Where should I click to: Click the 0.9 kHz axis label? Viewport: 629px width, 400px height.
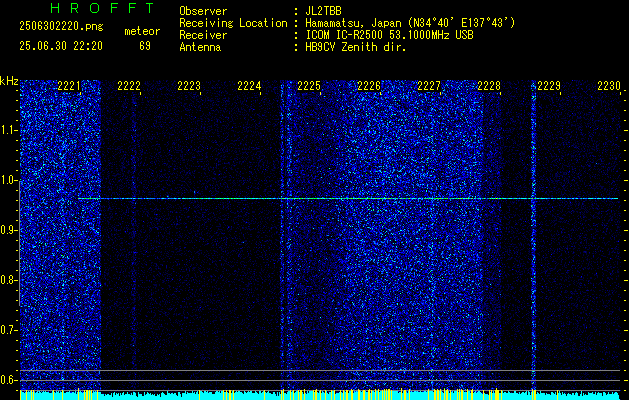(x=8, y=230)
